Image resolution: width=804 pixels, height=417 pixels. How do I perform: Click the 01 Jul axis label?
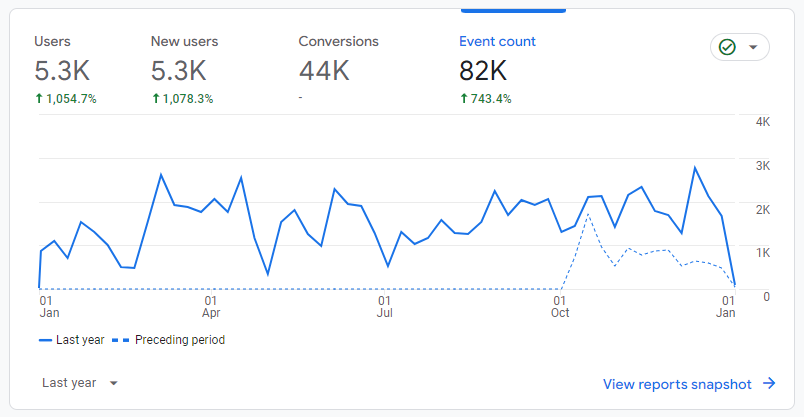tap(385, 307)
